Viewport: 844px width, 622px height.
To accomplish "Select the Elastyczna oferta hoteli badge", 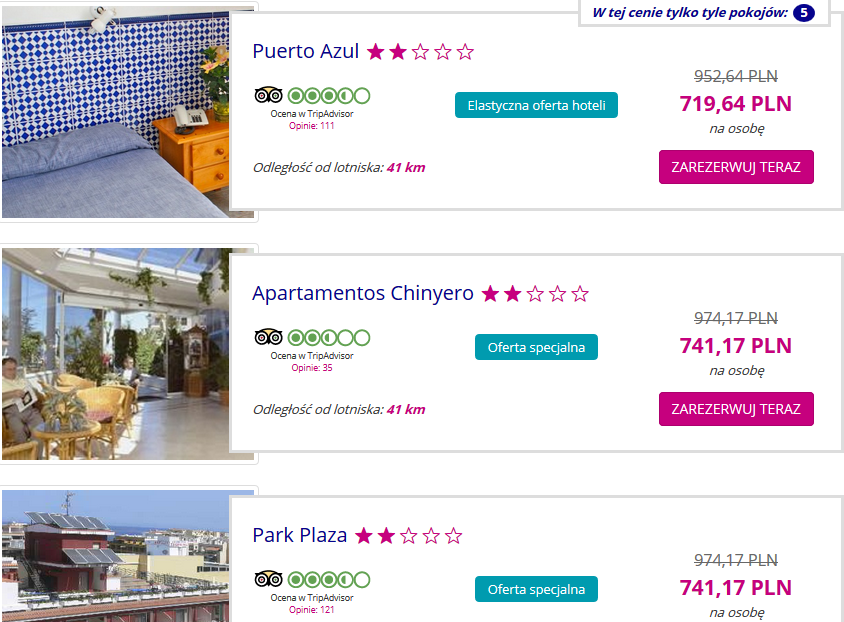I will (x=536, y=105).
